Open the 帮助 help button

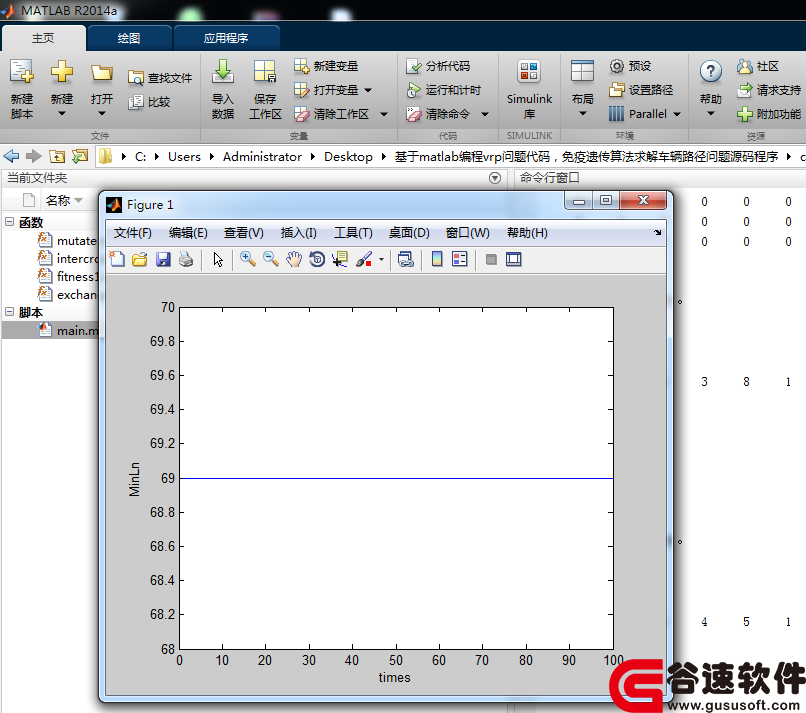pos(711,88)
